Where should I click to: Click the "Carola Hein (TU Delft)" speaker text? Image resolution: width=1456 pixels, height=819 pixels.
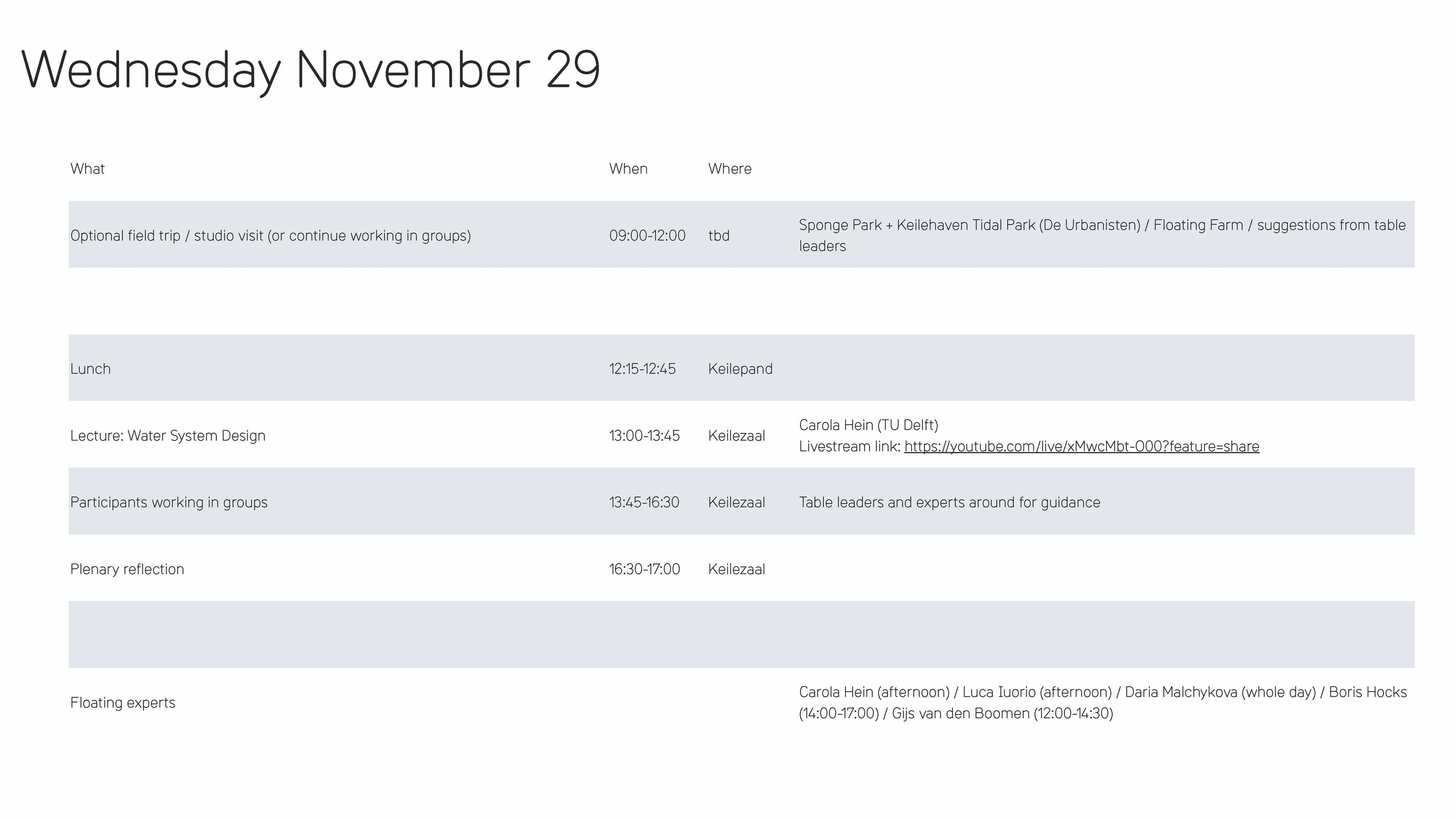coord(868,425)
